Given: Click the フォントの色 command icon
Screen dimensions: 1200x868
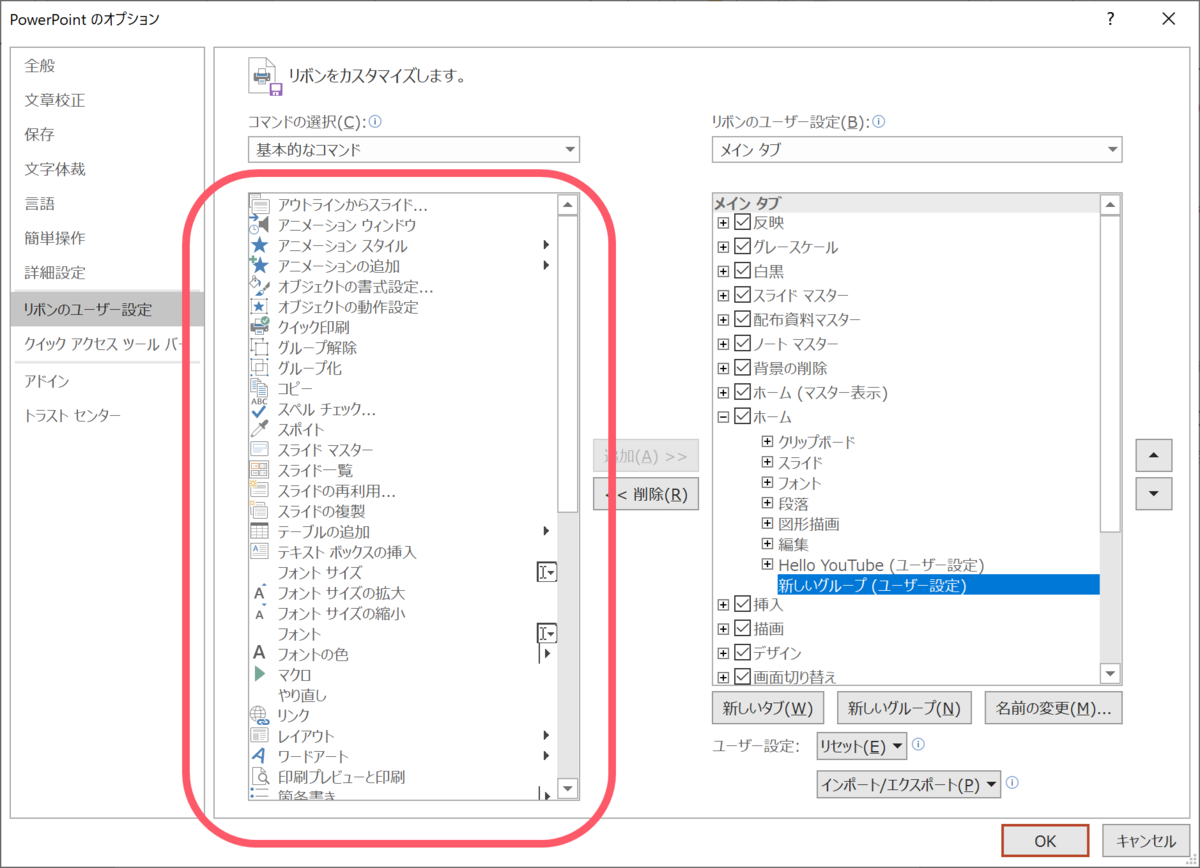Looking at the screenshot, I should [x=260, y=653].
